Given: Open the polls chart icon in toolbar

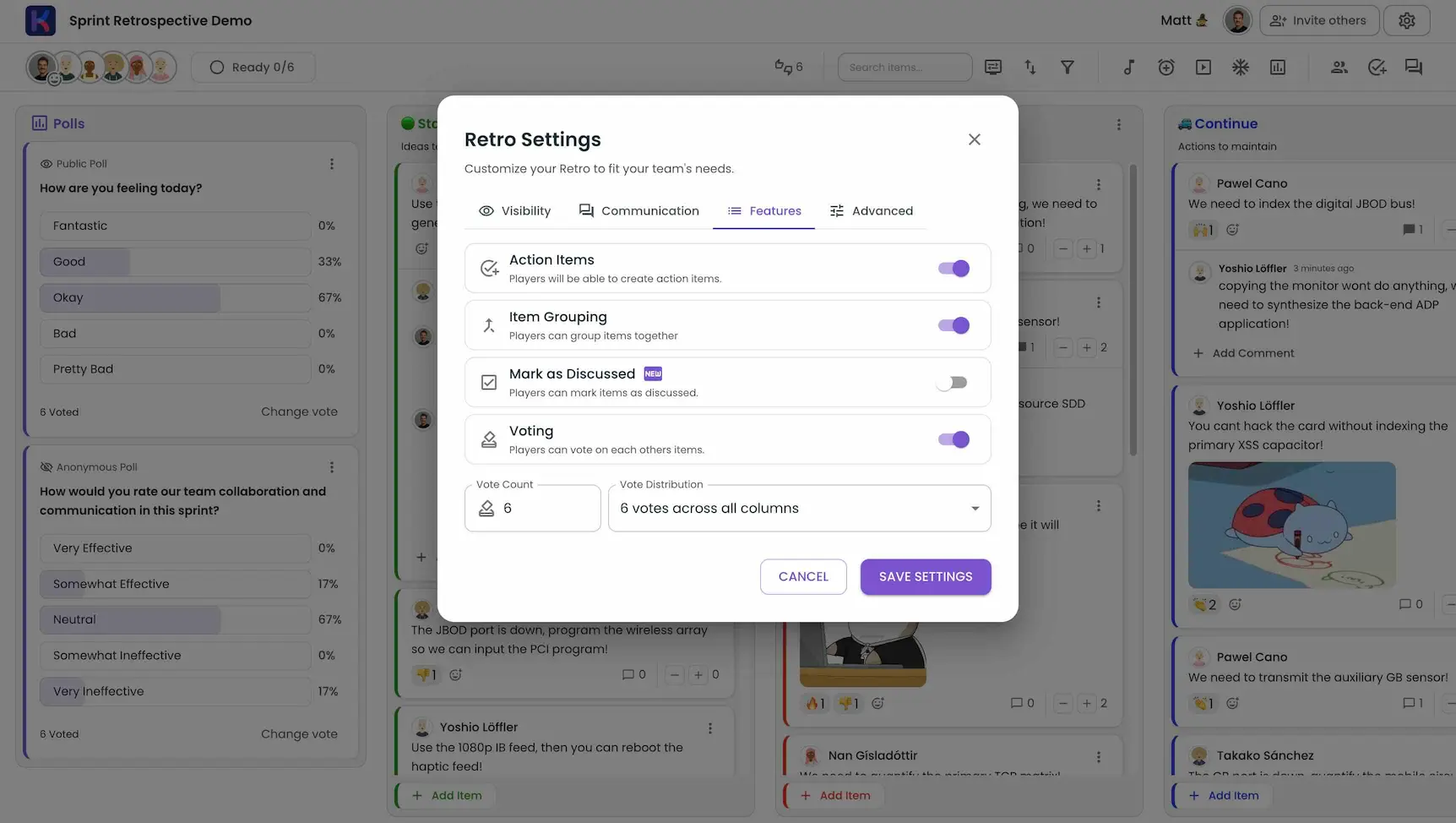Looking at the screenshot, I should 1278,67.
